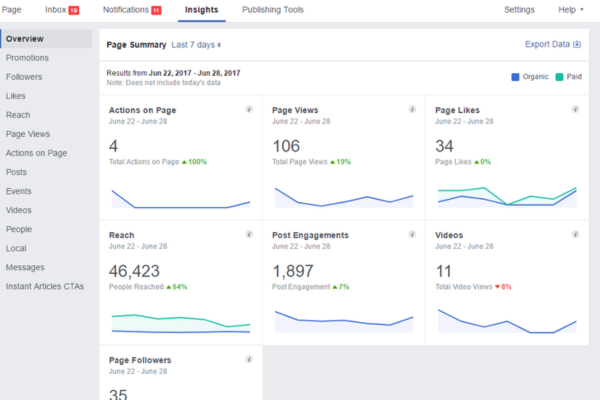This screenshot has height=400, width=600.
Task: Click the Notifications red badge counter
Action: [156, 11]
